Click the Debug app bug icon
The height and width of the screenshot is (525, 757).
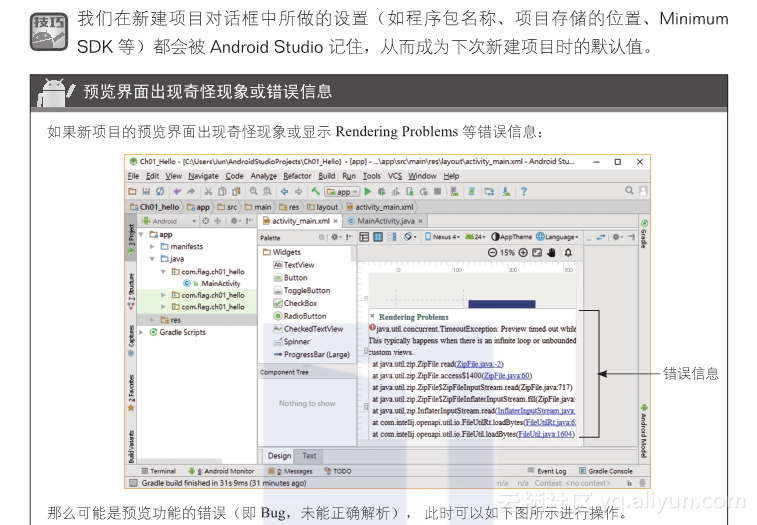(381, 192)
